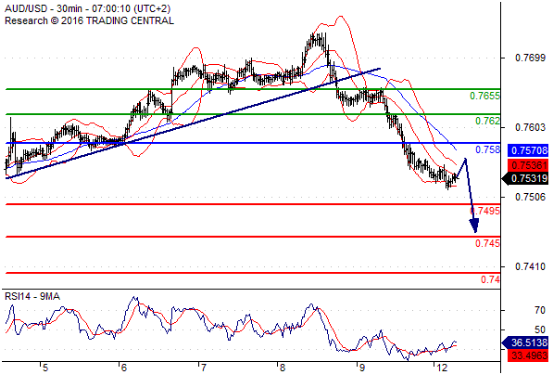Click date label 12 on time axis
Screen dimensions: 554x374
click(x=442, y=368)
